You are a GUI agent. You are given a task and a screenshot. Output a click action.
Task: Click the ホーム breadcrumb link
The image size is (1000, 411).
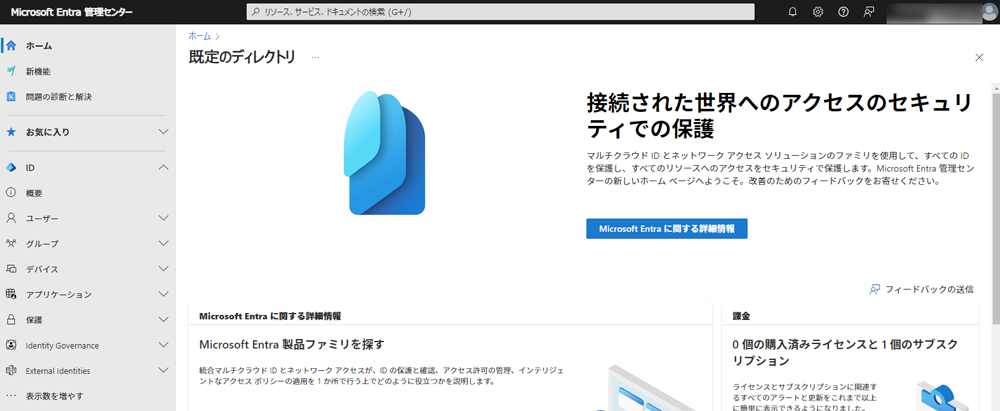tap(200, 36)
